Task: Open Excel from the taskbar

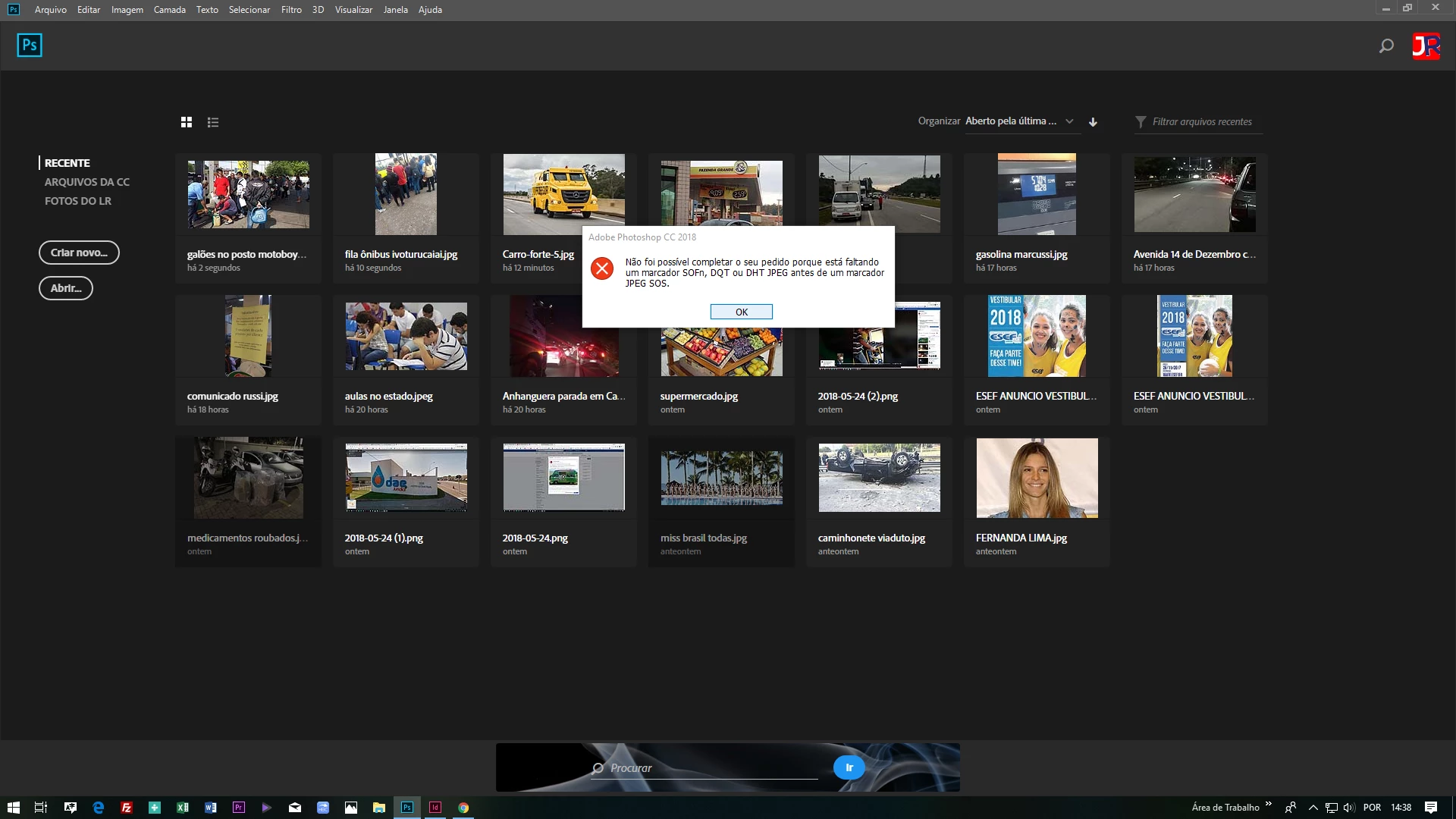Action: (x=183, y=808)
